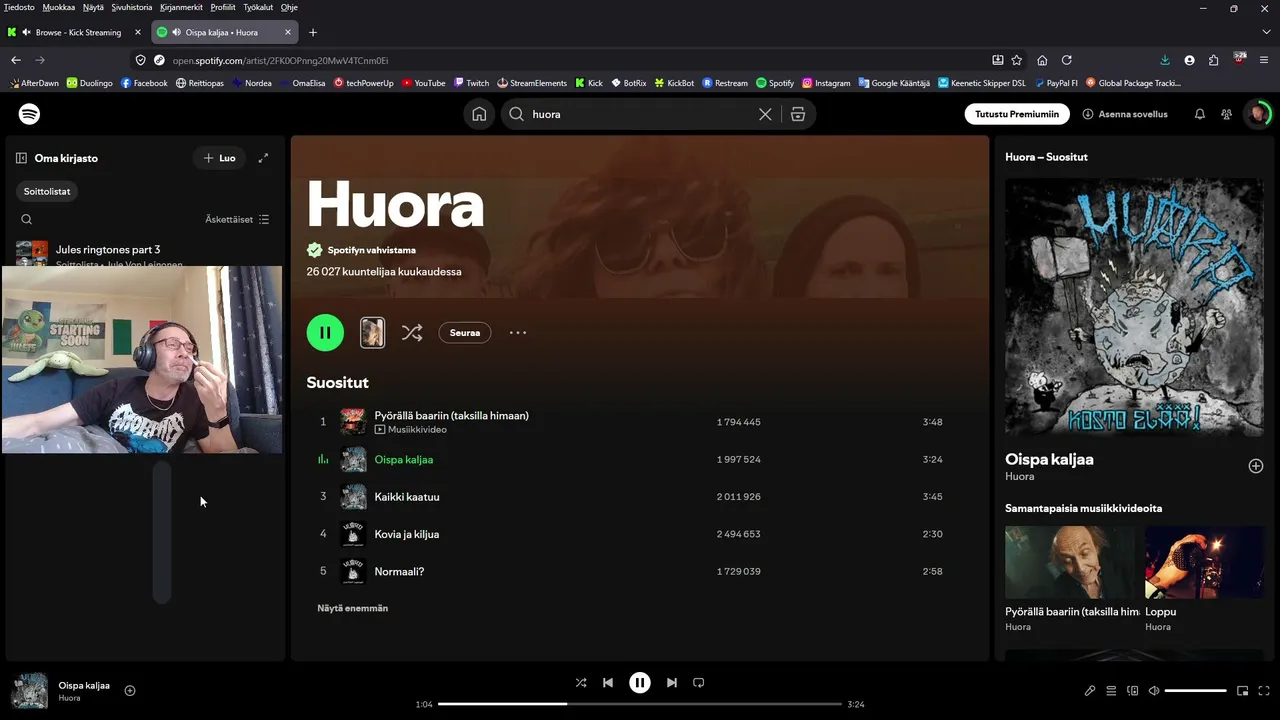Viewport: 1280px width, 720px height.
Task: Open the three-dot more options for Huora
Action: click(518, 333)
